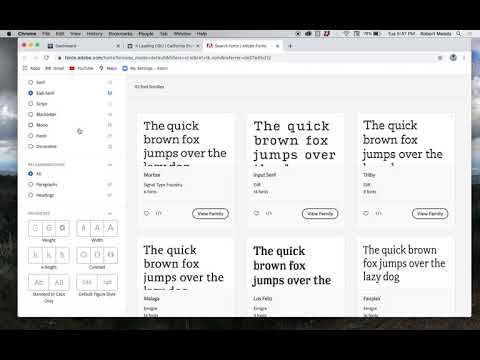Collapse the Recommendations section chevron

click(110, 165)
